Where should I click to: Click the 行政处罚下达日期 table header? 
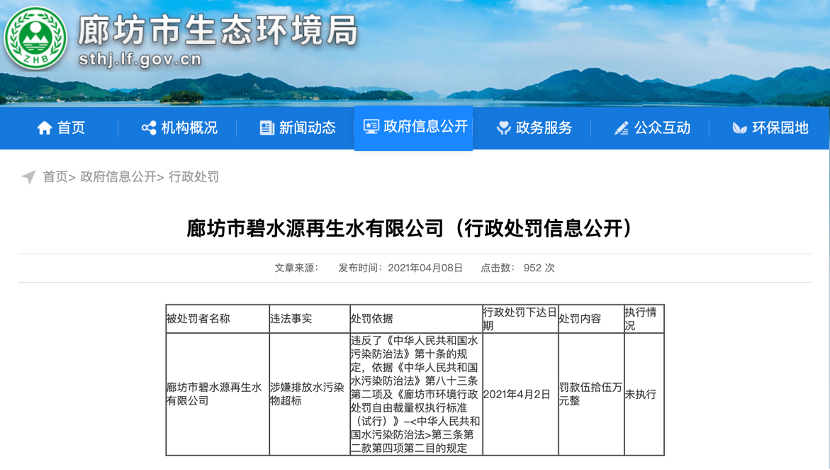[x=520, y=319]
